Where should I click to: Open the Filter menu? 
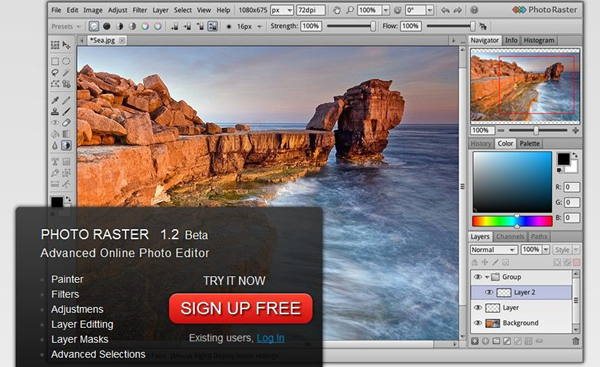click(140, 10)
